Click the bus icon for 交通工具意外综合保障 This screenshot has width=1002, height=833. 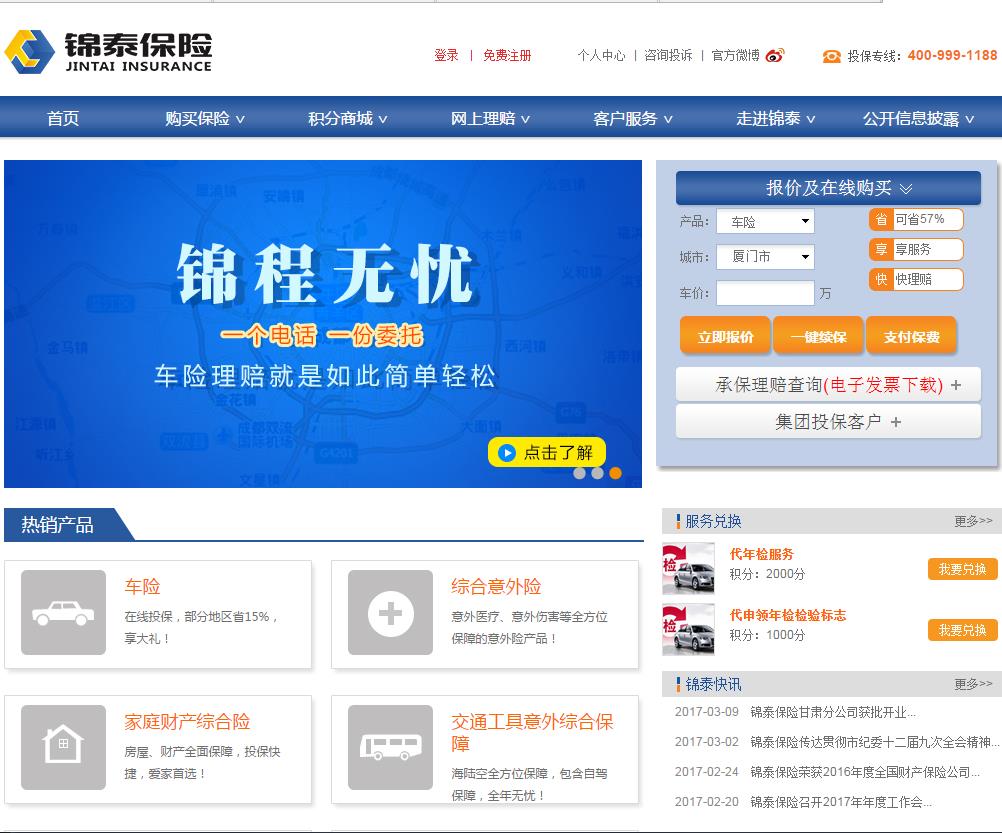pyautogui.click(x=390, y=747)
